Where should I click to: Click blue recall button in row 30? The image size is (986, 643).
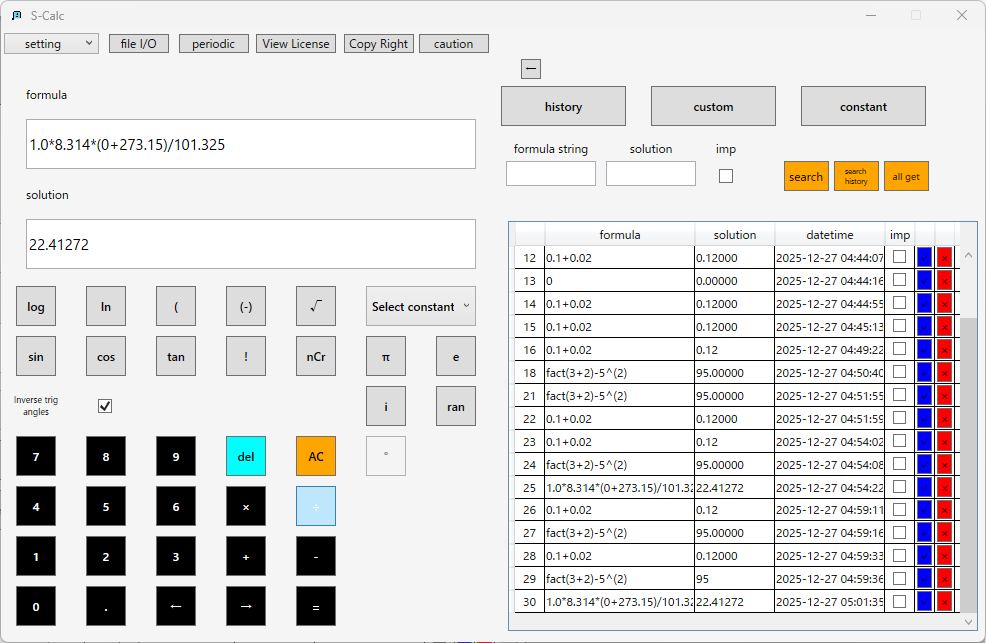coord(924,602)
